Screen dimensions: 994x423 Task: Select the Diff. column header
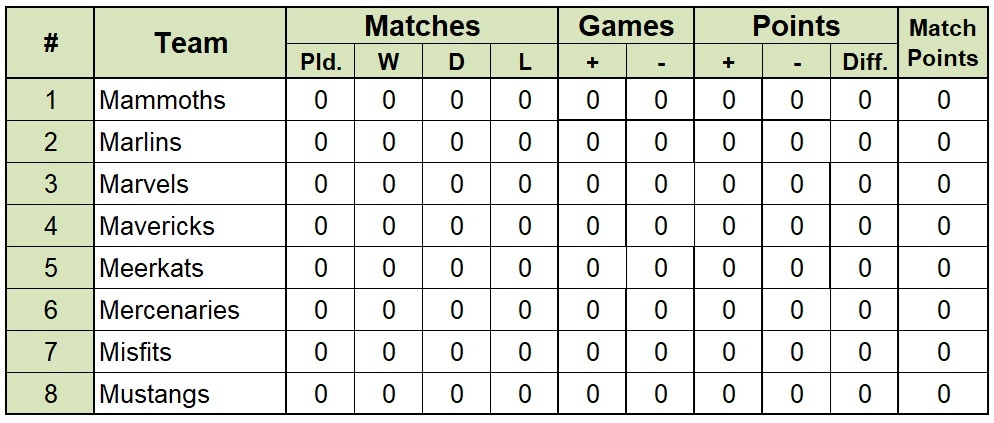tap(864, 62)
